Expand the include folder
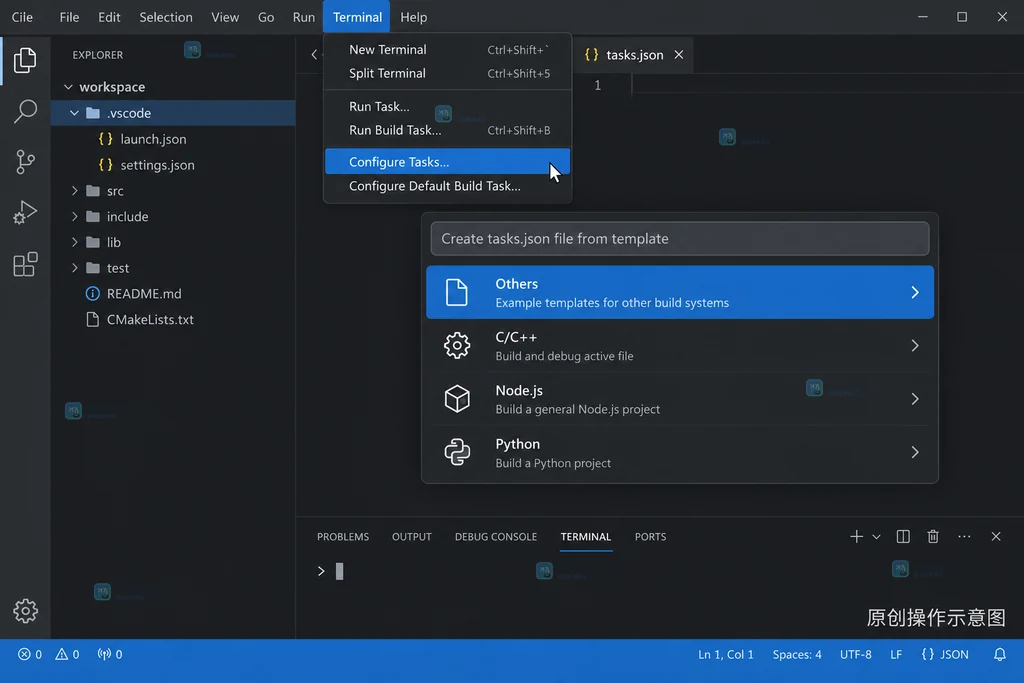Image resolution: width=1024 pixels, height=683 pixels. (x=74, y=216)
